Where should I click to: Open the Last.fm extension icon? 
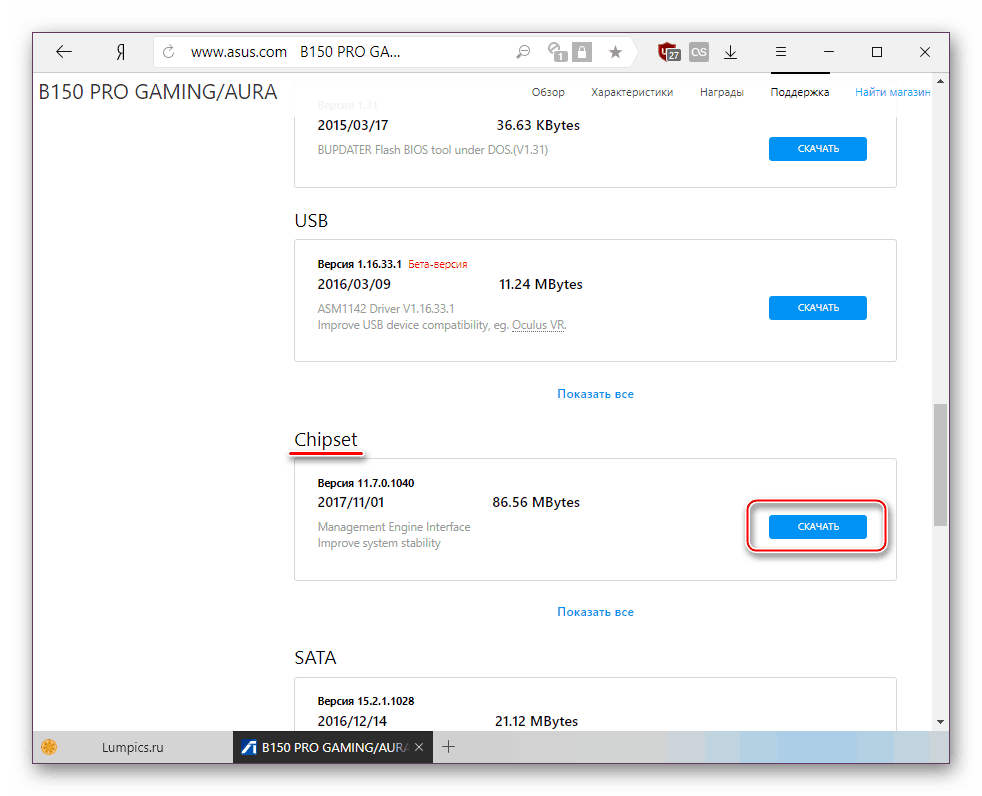click(700, 52)
